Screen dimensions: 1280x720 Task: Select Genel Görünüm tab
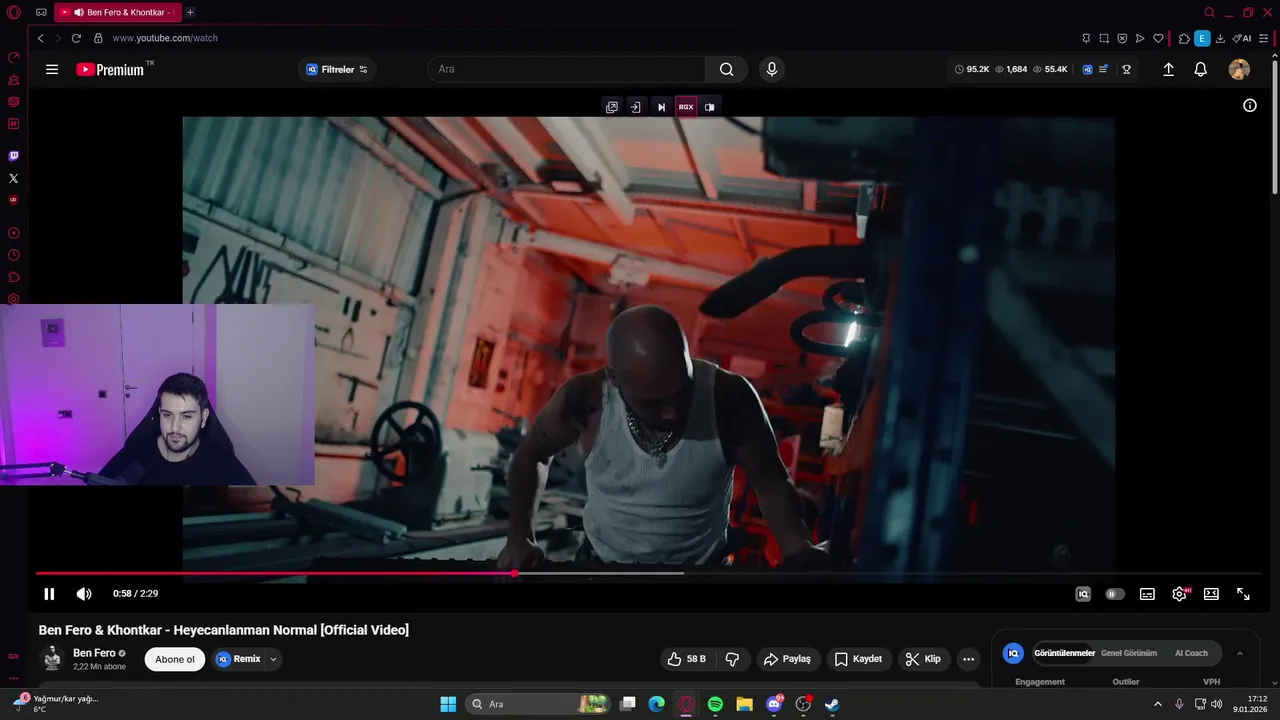click(1129, 653)
